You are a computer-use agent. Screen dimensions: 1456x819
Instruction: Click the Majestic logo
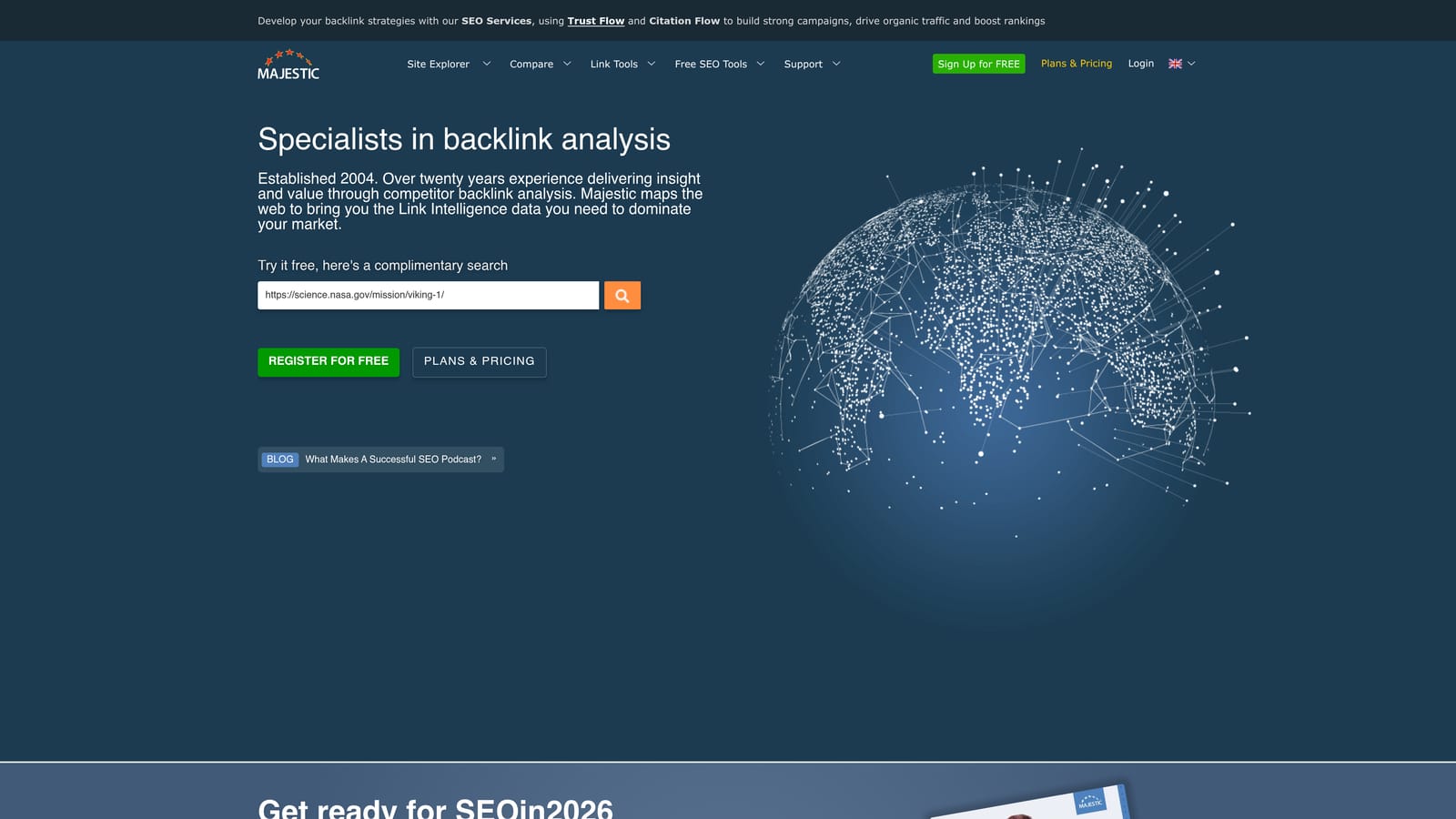(x=288, y=65)
